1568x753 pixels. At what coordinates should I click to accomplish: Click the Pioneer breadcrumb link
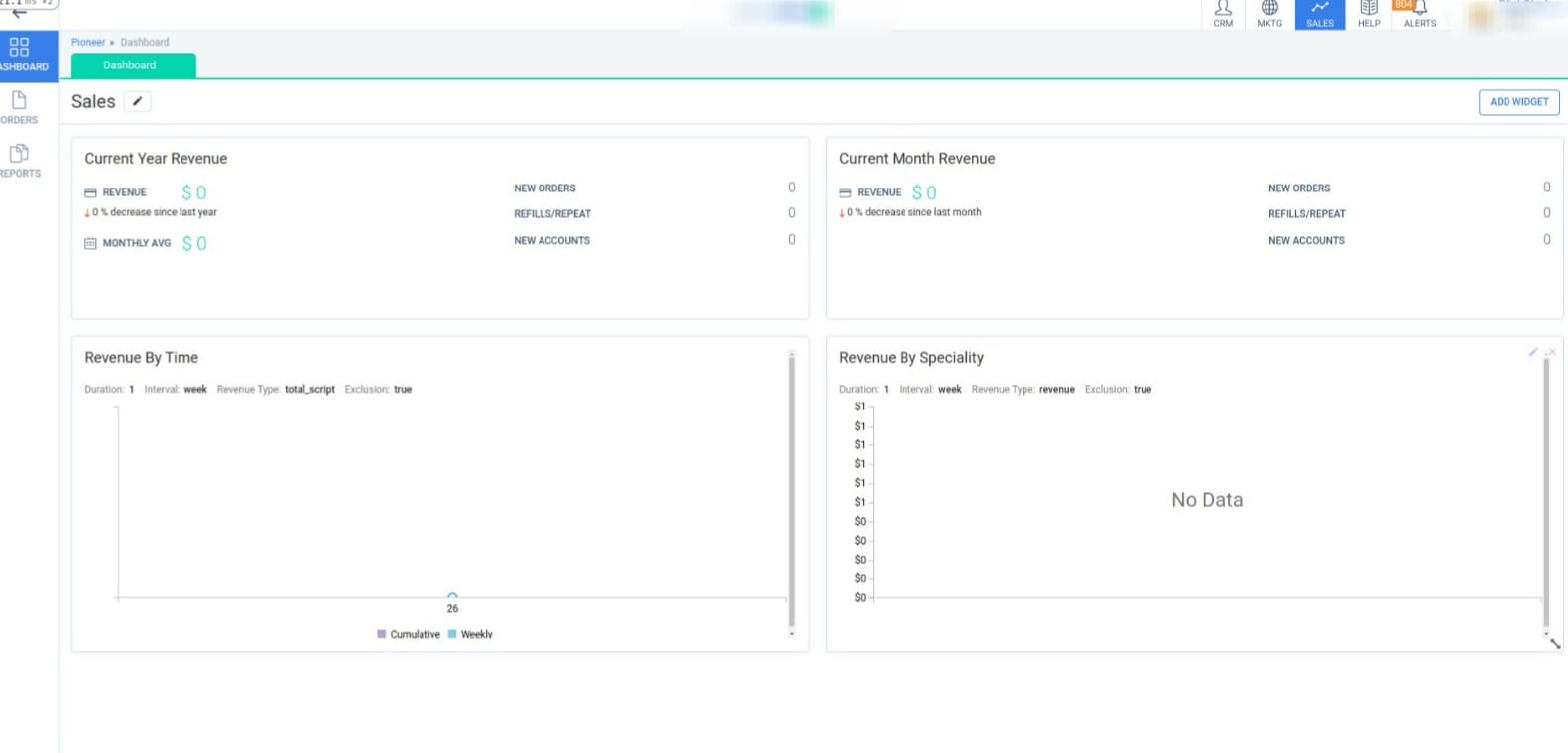pyautogui.click(x=88, y=42)
